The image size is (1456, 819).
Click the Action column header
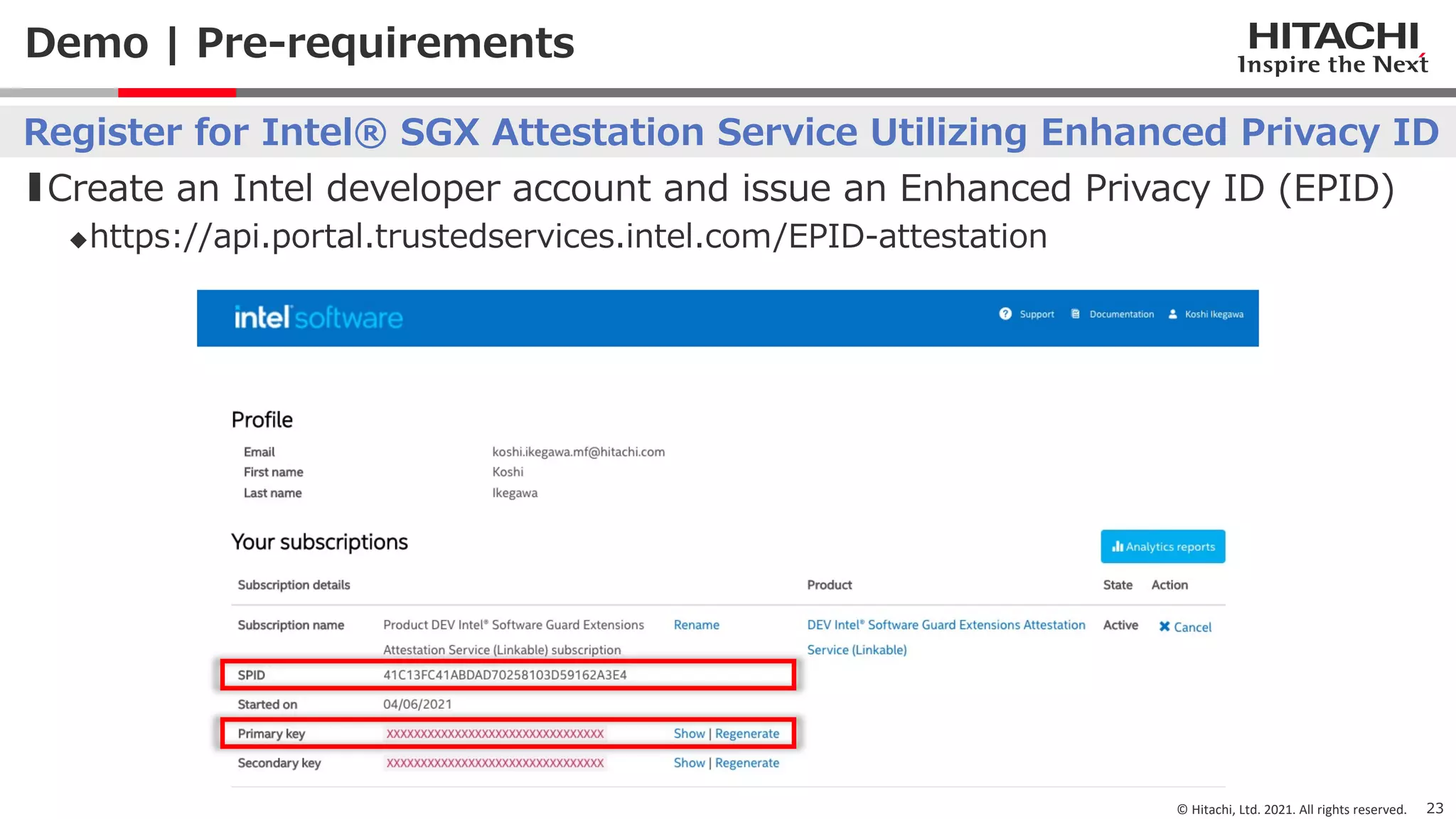point(1169,585)
